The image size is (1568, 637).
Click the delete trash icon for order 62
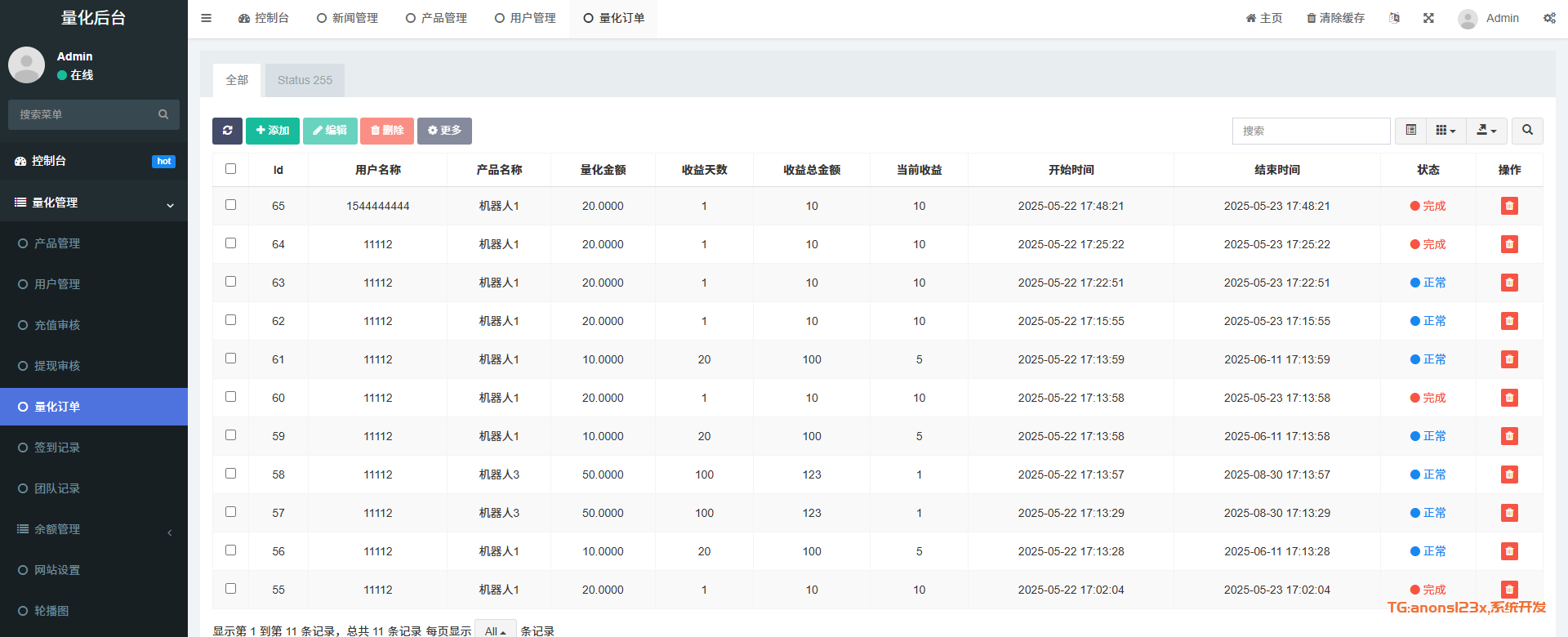(1509, 321)
